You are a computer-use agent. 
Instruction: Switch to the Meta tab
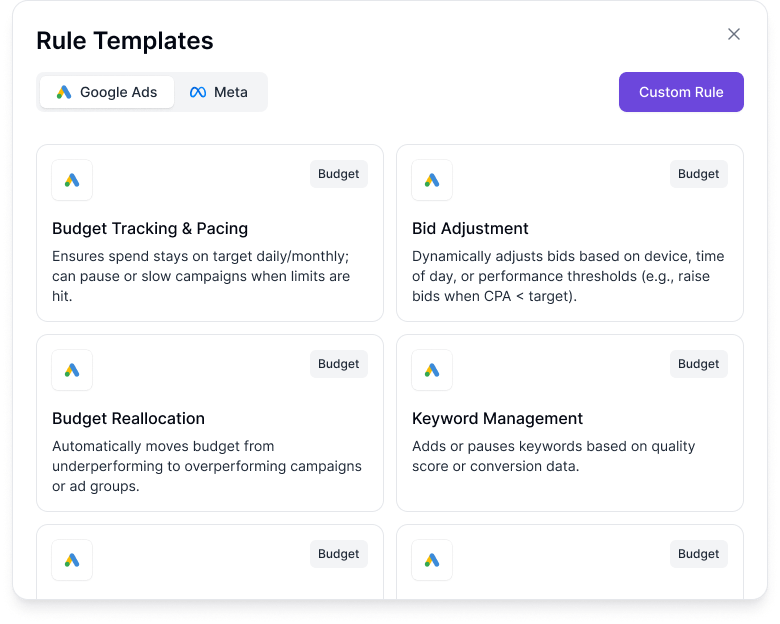pos(219,92)
